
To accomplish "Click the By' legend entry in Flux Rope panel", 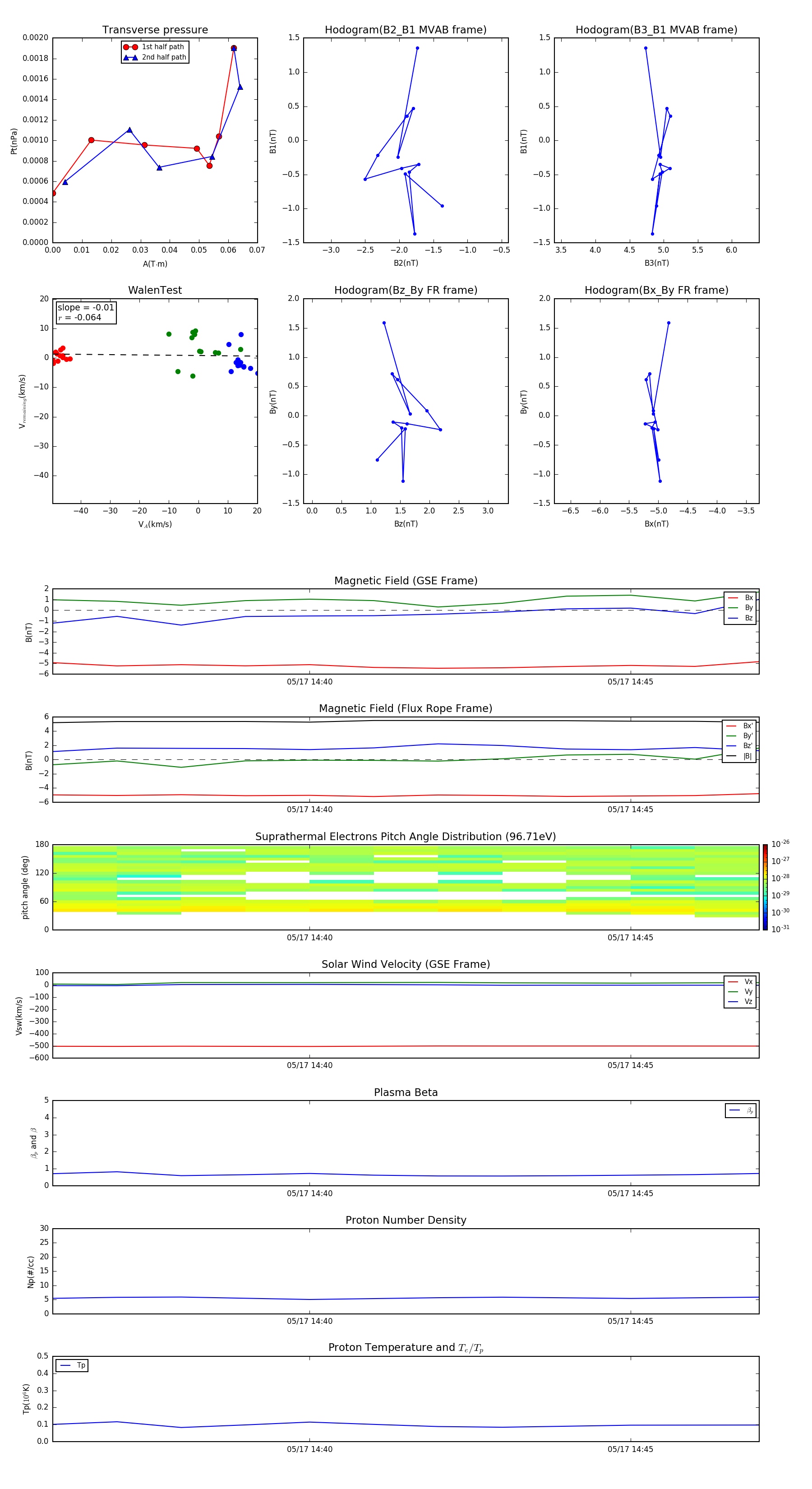I will coord(740,736).
